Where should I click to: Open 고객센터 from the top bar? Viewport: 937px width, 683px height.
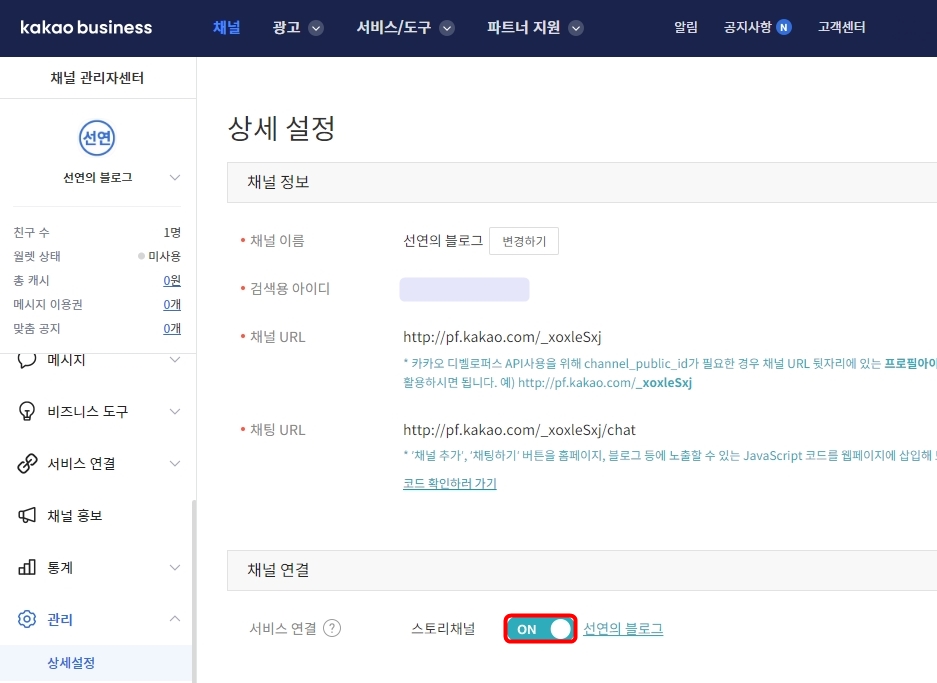pyautogui.click(x=841, y=29)
